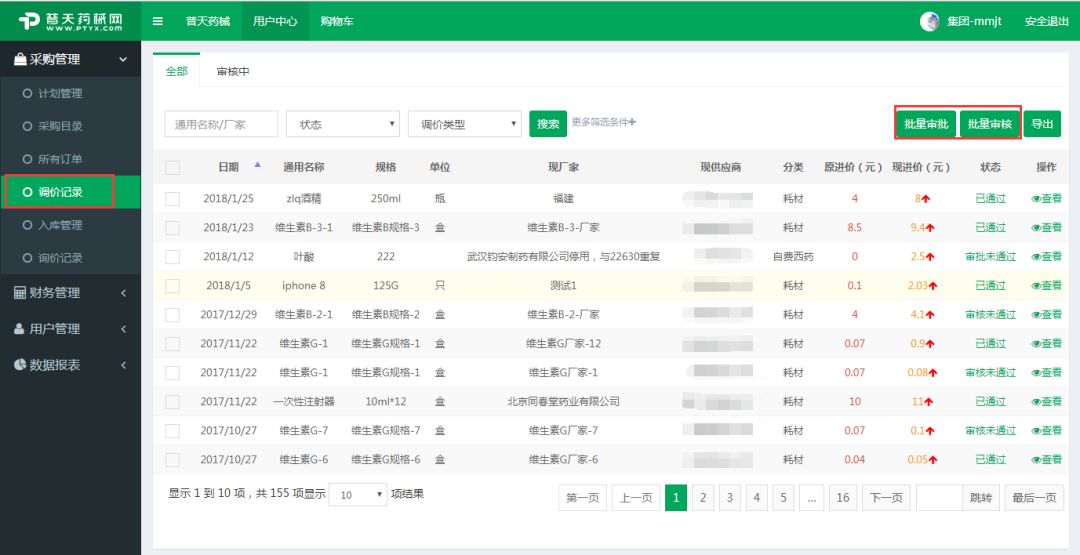Expand the 财务管理 sidebar section
The width and height of the screenshot is (1080, 555).
point(70,293)
